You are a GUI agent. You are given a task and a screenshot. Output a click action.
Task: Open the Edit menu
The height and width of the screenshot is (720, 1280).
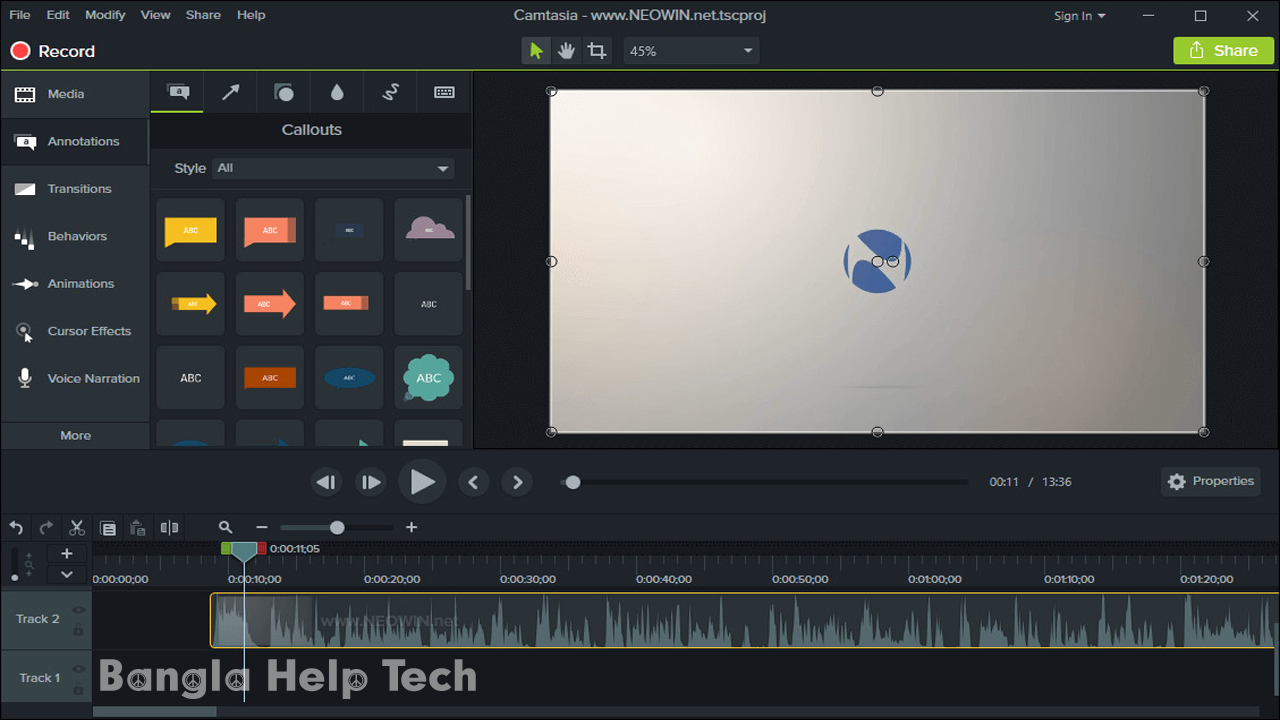tap(58, 15)
